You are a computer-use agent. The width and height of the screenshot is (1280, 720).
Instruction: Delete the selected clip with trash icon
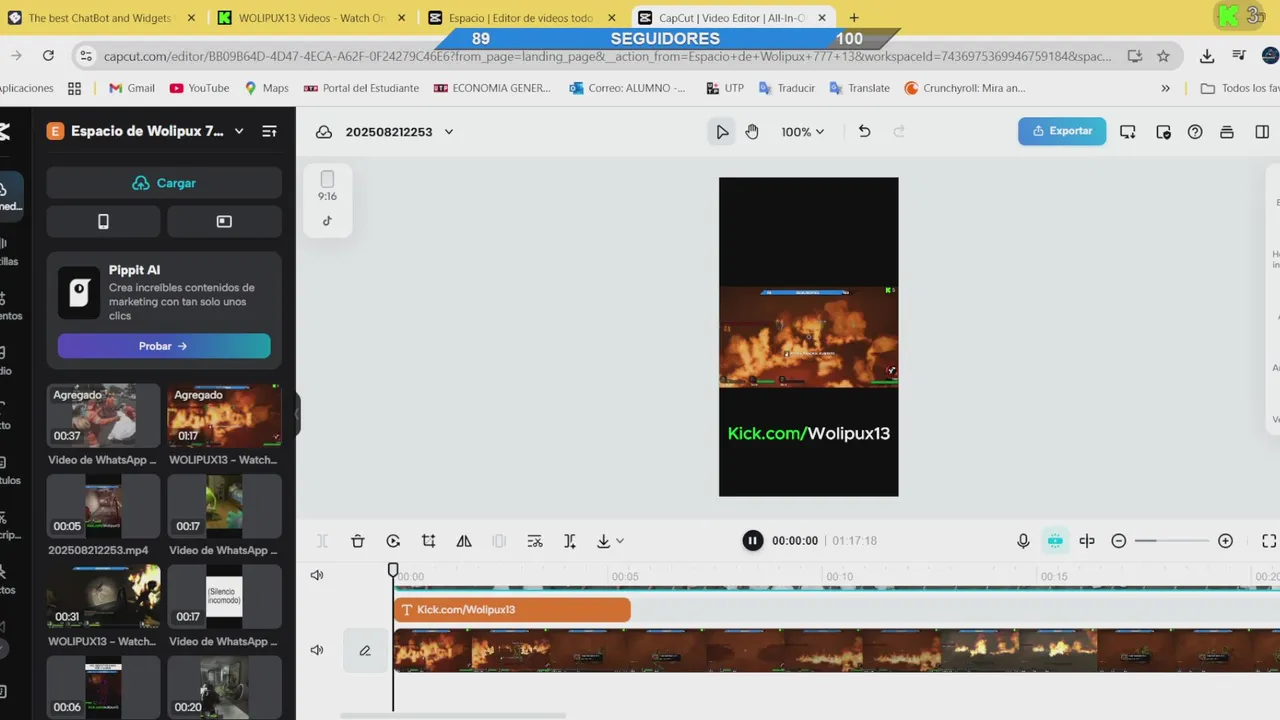tap(358, 541)
